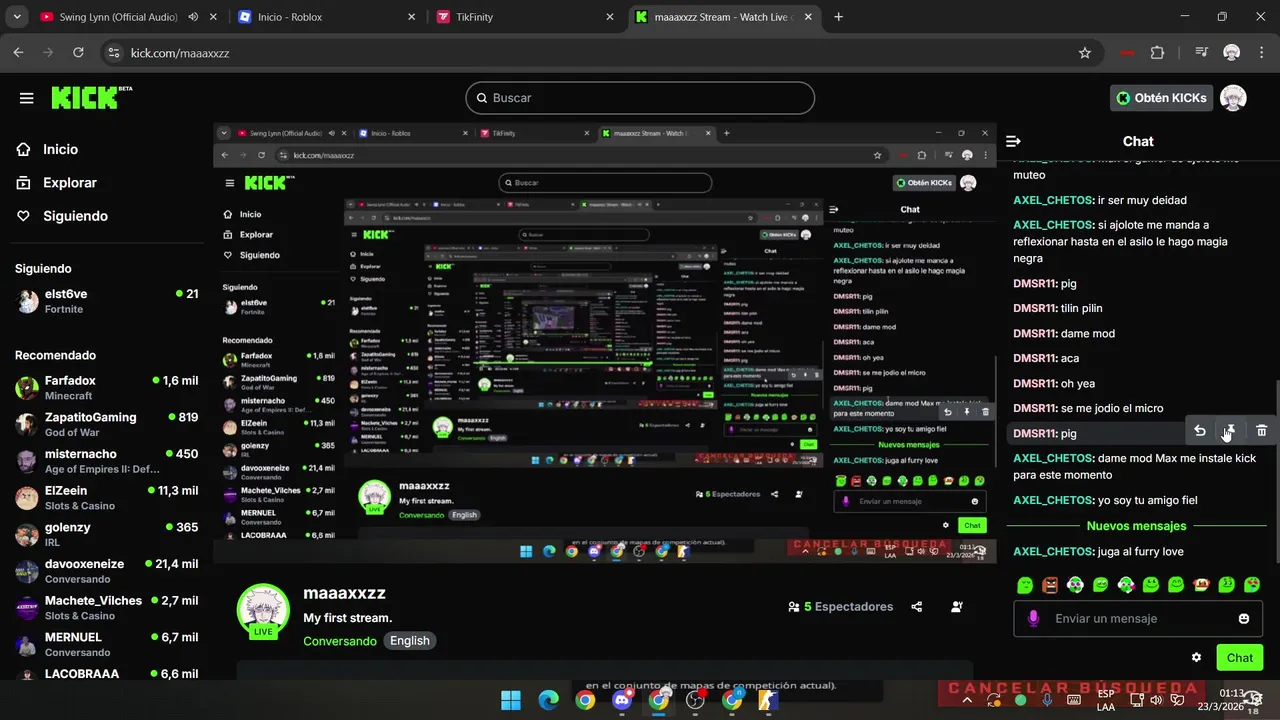Screen dimensions: 1280x720
Task: Open Chrome media control icon
Action: (1201, 53)
